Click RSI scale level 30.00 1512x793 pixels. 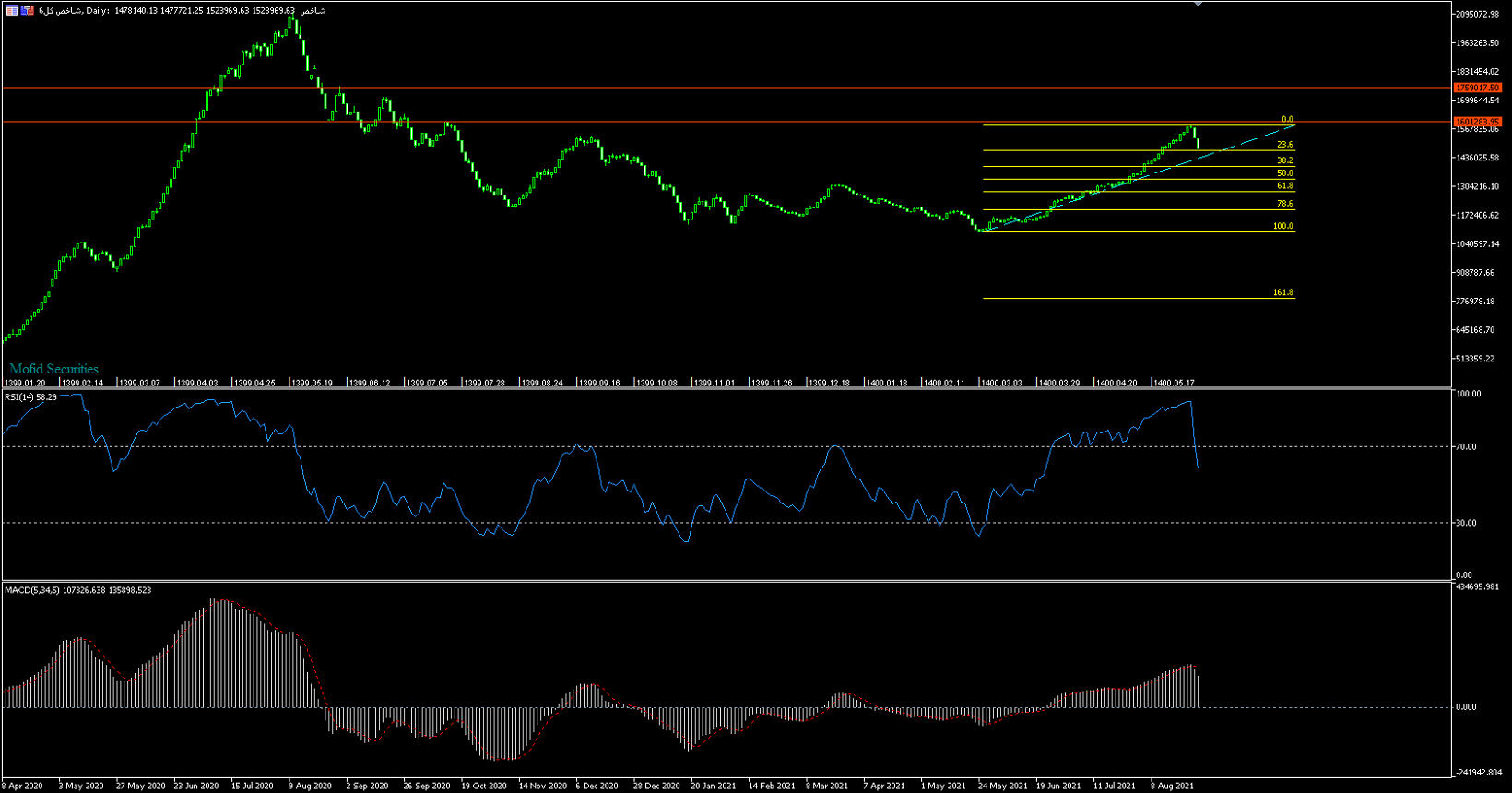click(x=1466, y=523)
